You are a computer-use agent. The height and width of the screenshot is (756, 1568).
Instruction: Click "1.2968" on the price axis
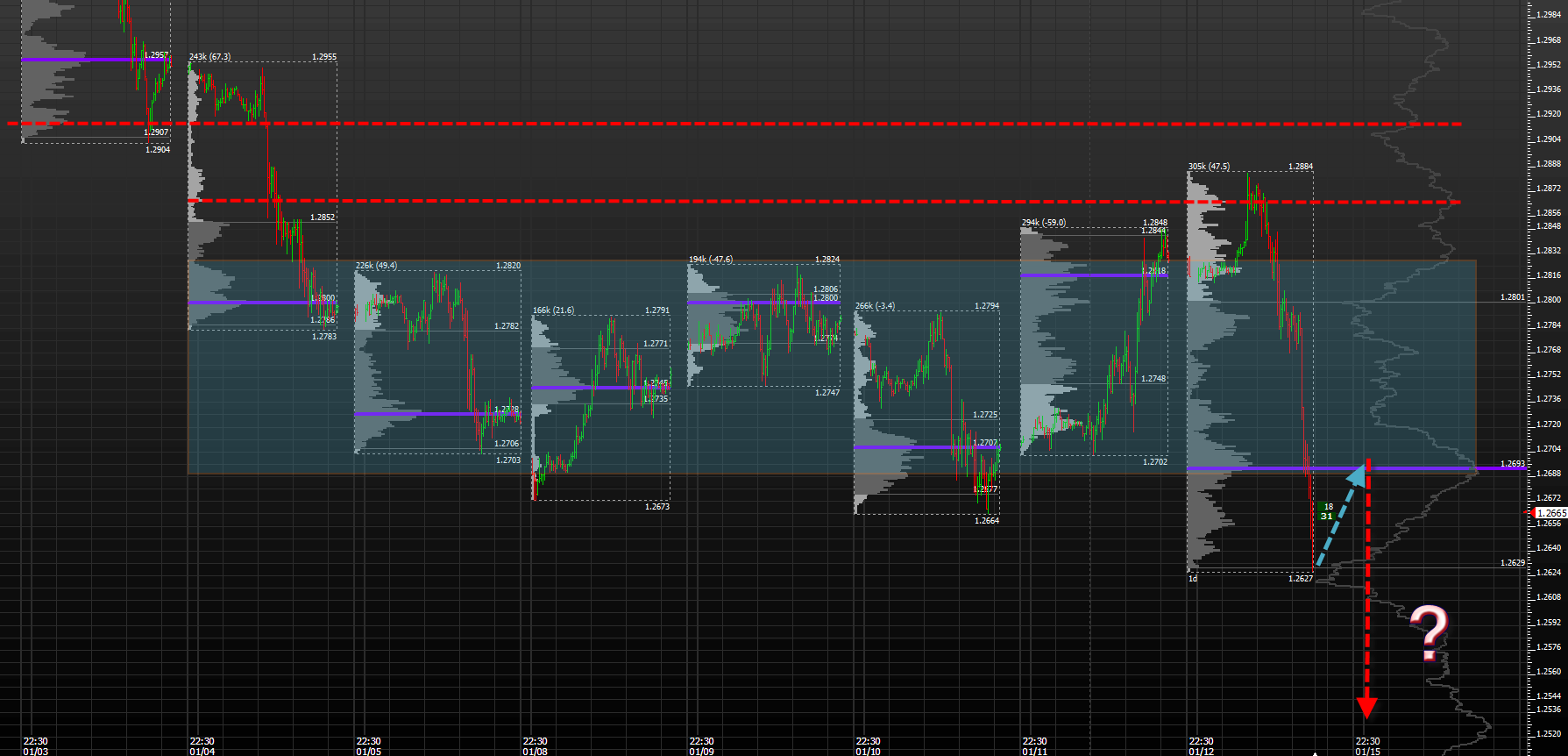point(1549,39)
